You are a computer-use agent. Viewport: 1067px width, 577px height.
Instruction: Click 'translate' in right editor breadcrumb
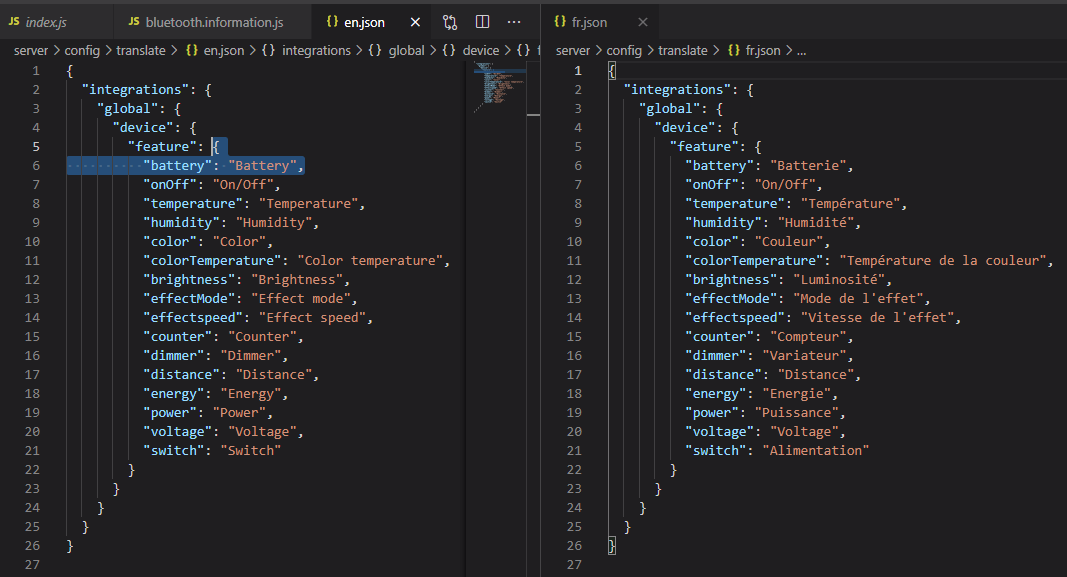(683, 50)
